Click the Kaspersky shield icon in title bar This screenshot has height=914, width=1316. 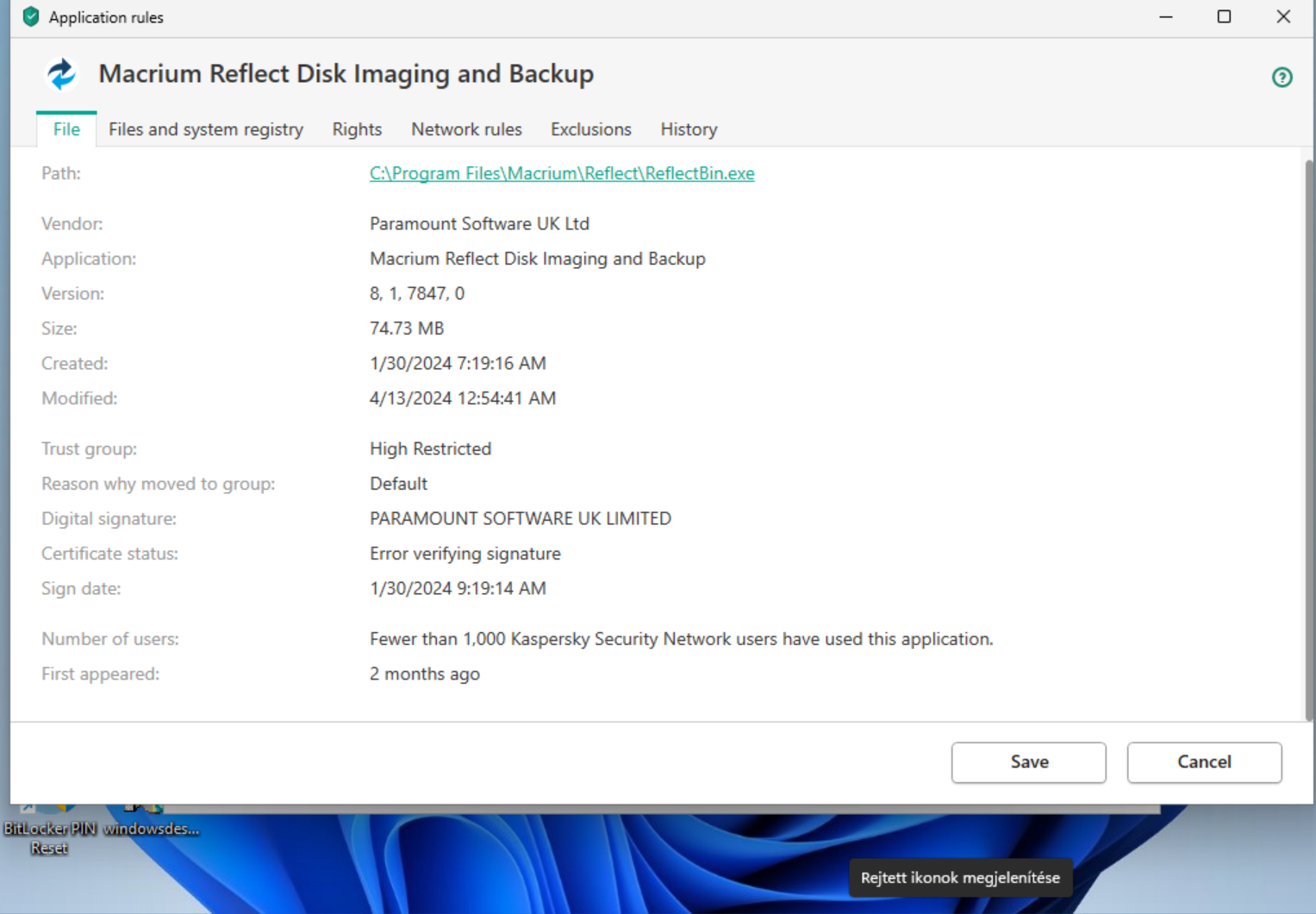[x=31, y=17]
